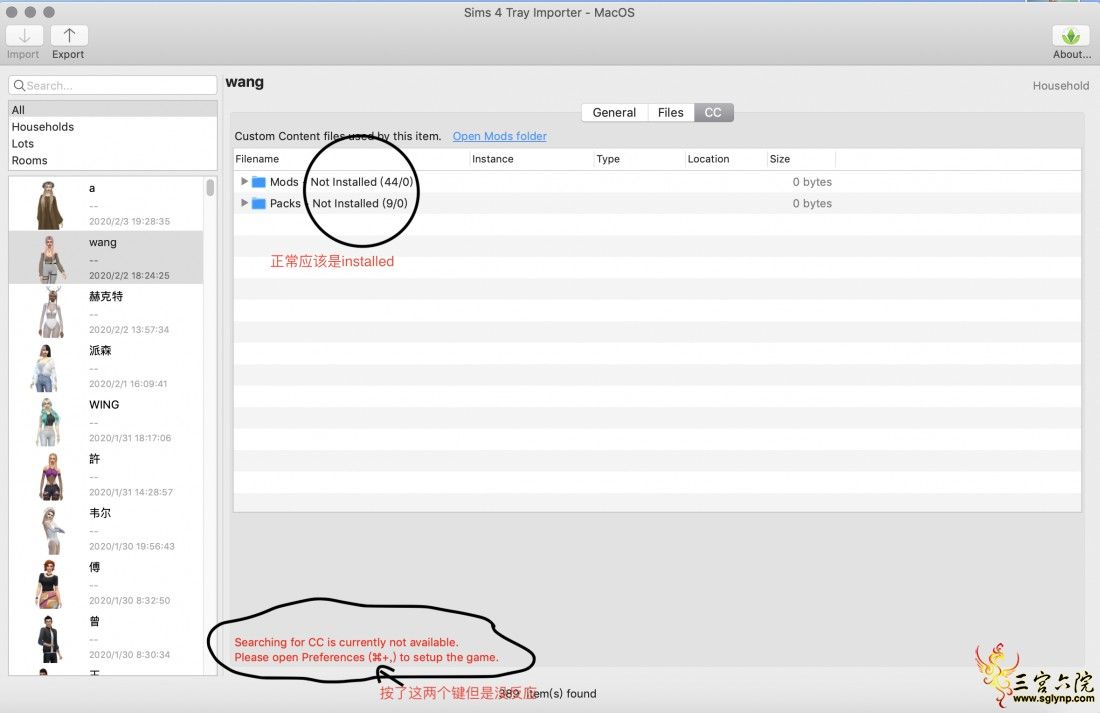Select the CC tab
Image resolution: width=1100 pixels, height=713 pixels.
tap(713, 112)
